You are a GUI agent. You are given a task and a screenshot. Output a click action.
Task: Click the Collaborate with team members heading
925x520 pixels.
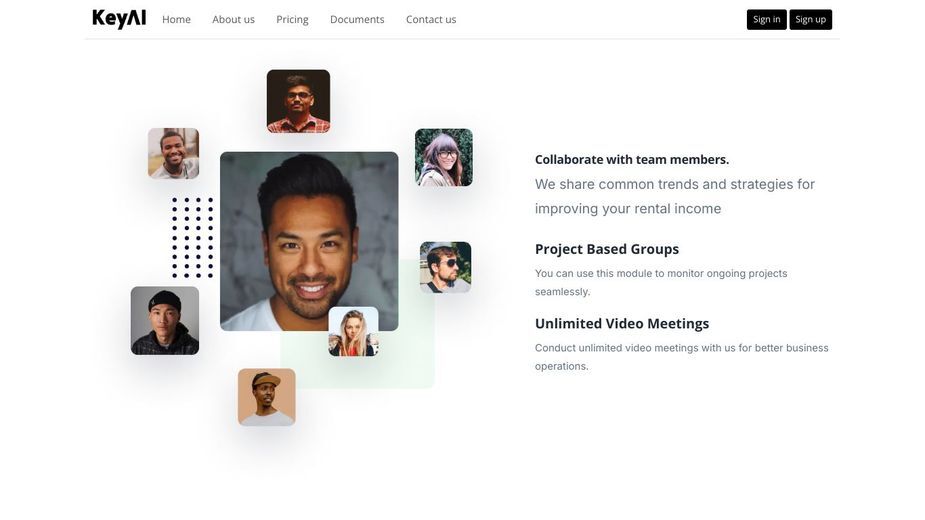pyautogui.click(x=632, y=159)
